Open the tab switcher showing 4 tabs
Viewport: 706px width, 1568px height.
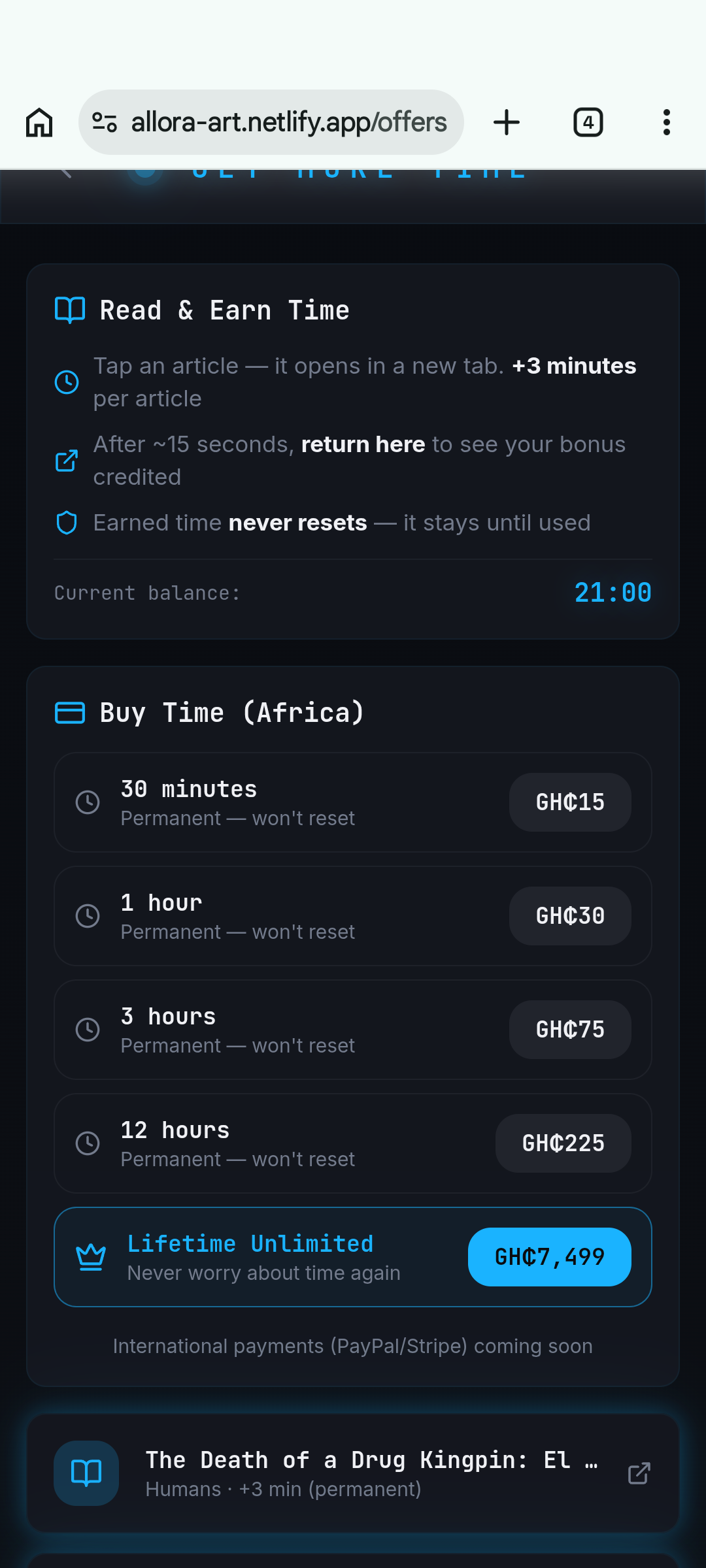[x=588, y=122]
